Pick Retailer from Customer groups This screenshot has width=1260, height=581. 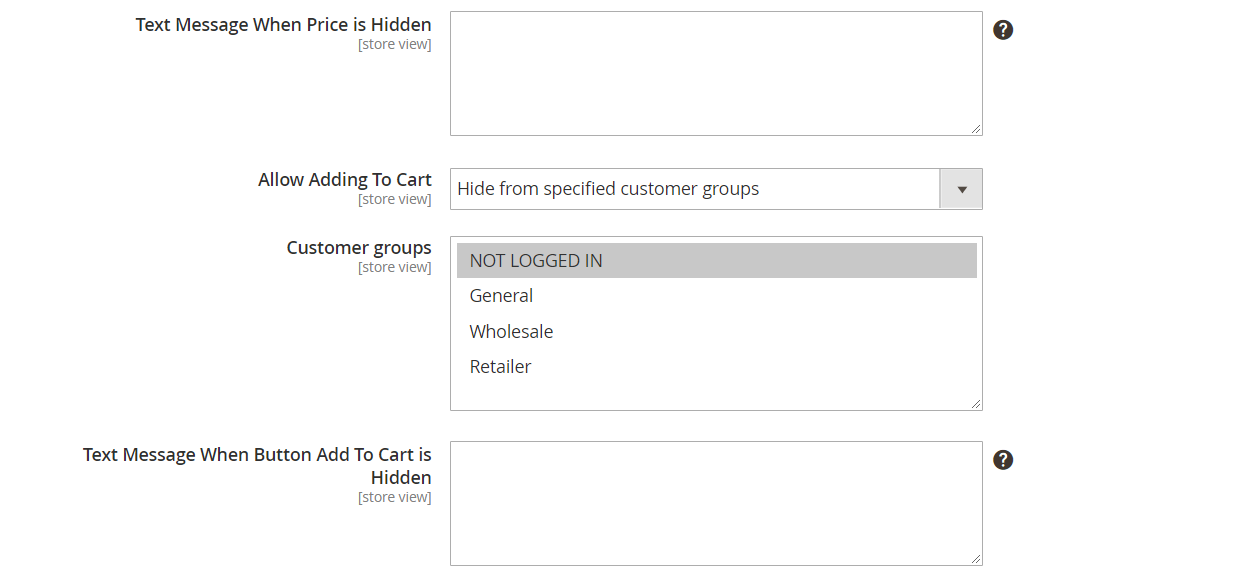(500, 367)
